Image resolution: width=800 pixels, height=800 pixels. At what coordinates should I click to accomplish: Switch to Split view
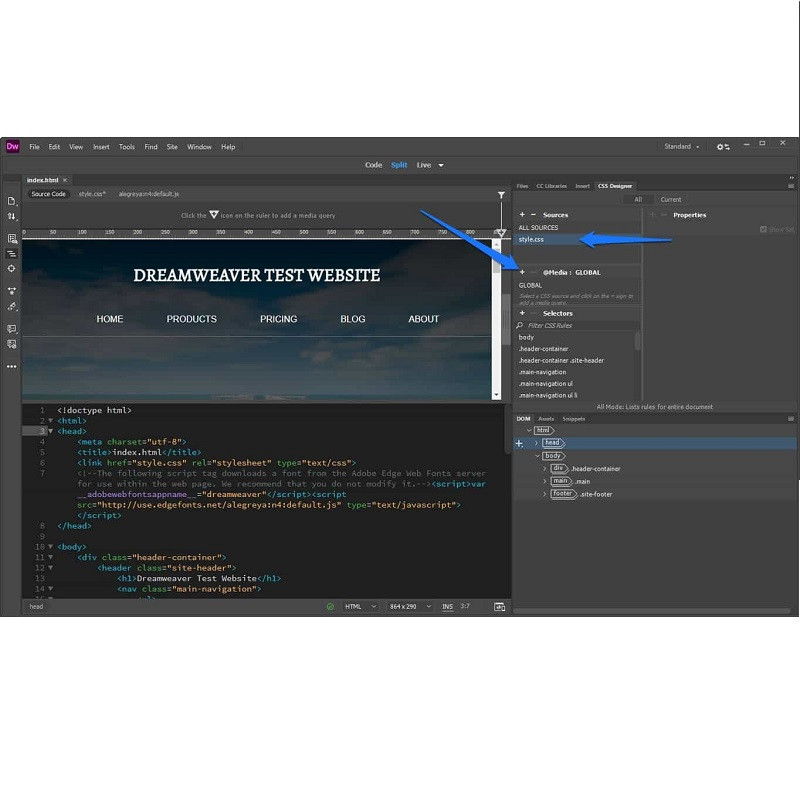tap(399, 165)
